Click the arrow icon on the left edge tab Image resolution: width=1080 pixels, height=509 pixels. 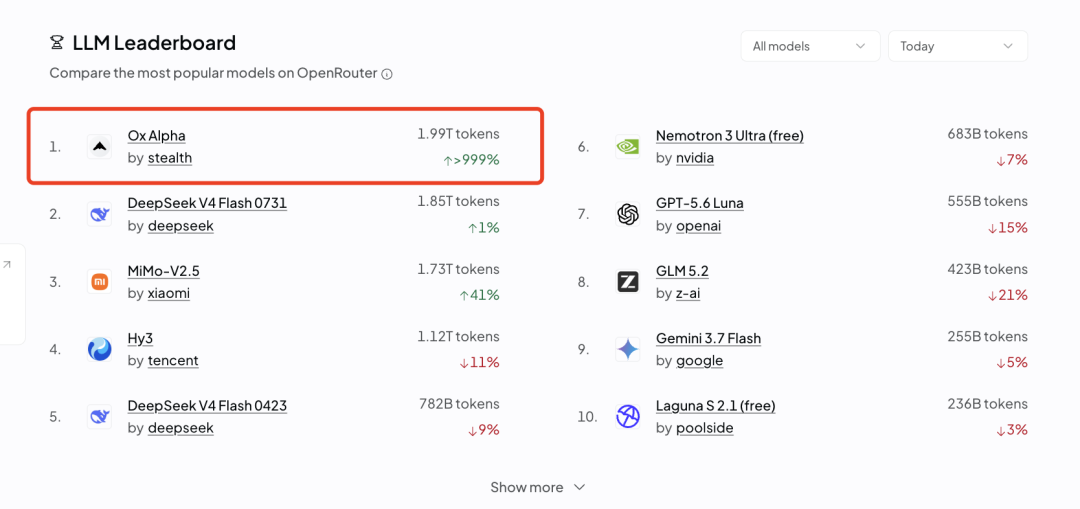(7, 264)
